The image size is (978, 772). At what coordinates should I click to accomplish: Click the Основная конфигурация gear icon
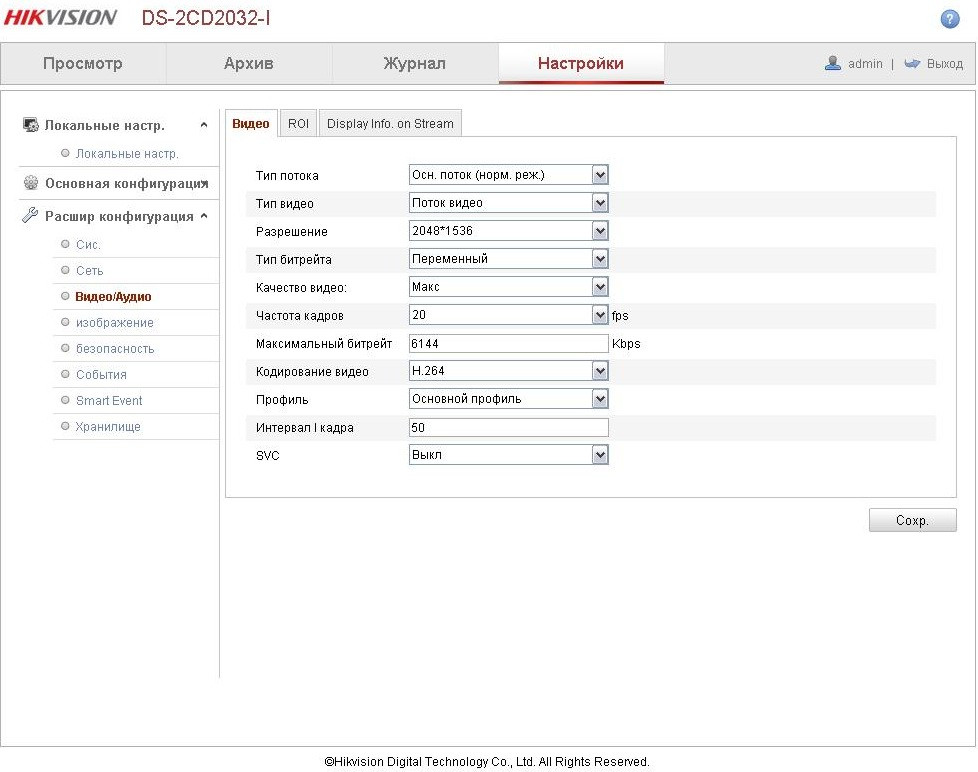point(30,184)
